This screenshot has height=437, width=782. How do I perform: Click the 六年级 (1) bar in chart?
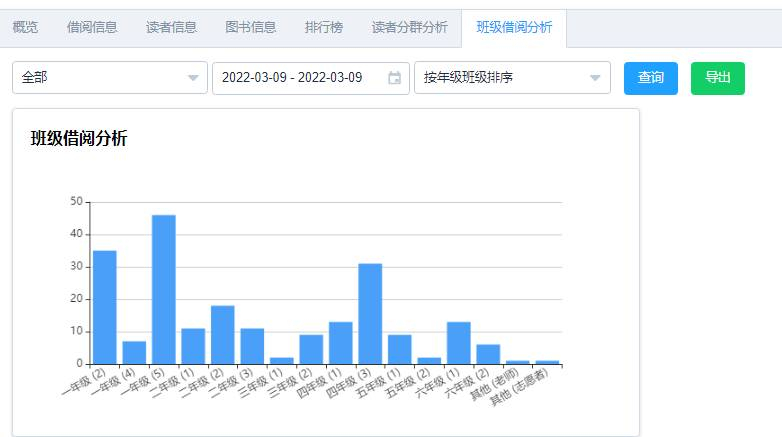point(459,343)
